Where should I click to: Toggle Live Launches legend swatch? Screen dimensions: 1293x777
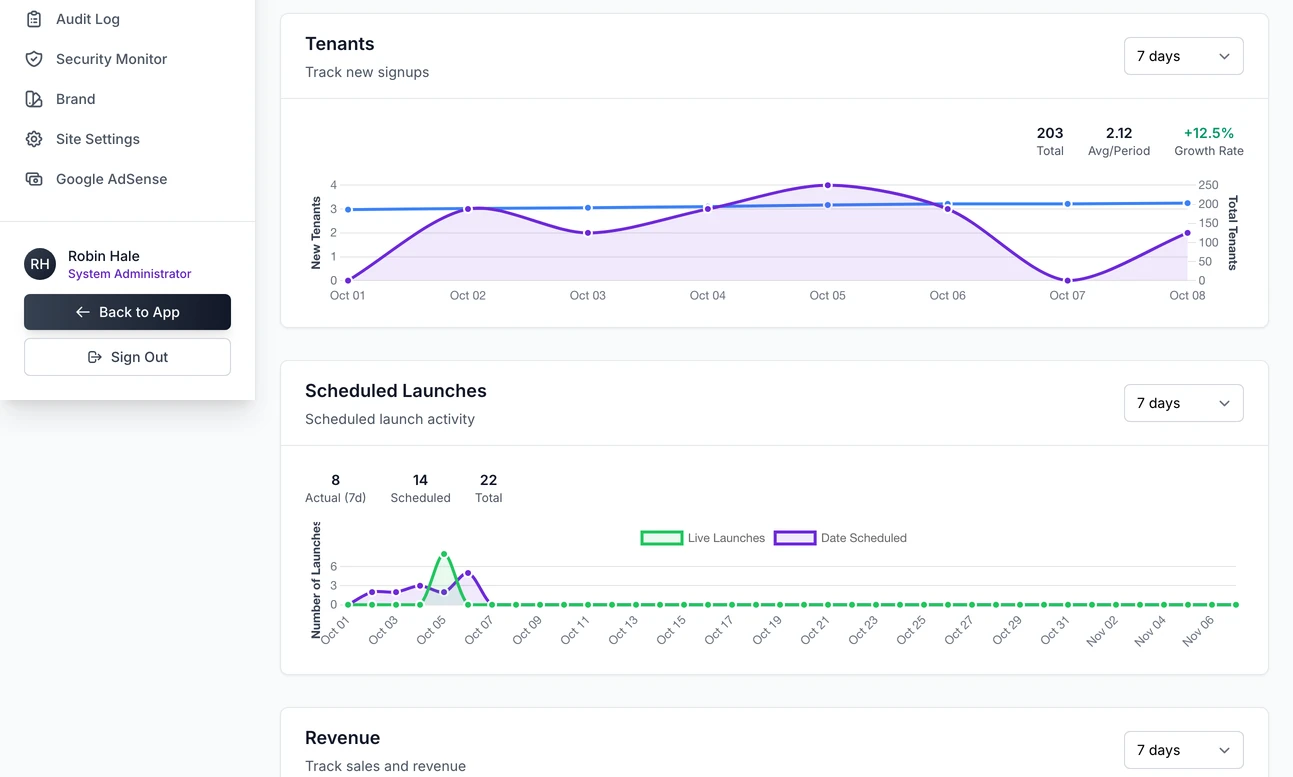point(662,538)
